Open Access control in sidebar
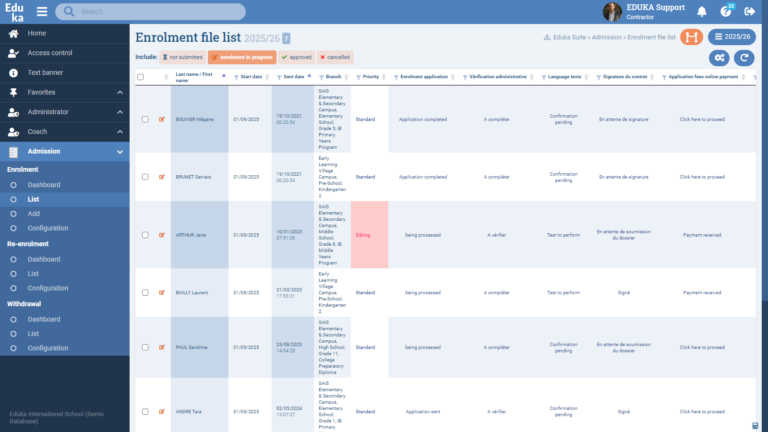This screenshot has width=768, height=432. [x=50, y=52]
